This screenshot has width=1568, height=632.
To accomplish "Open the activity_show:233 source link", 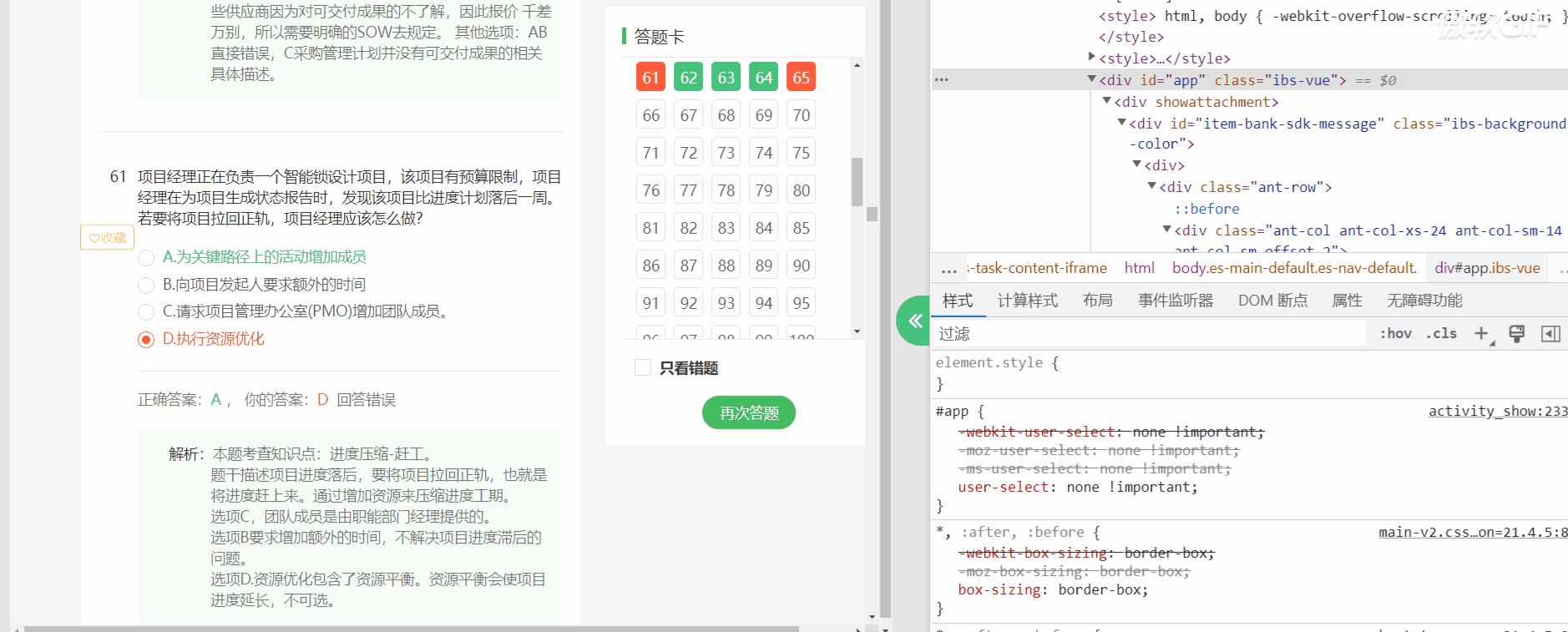I will 1498,411.
